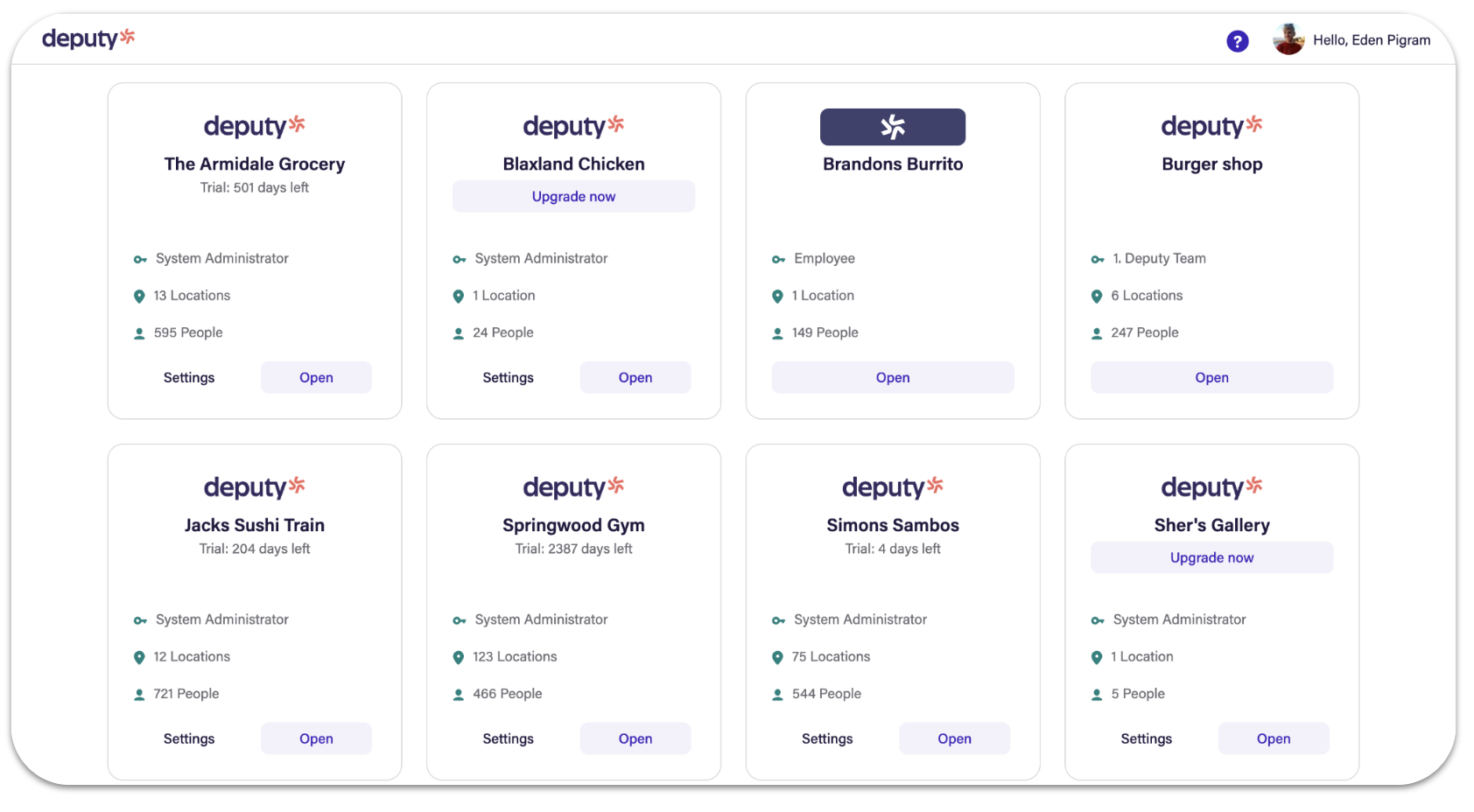This screenshot has width=1474, height=812.
Task: Click the person icon beside 595 People
Action: [139, 333]
